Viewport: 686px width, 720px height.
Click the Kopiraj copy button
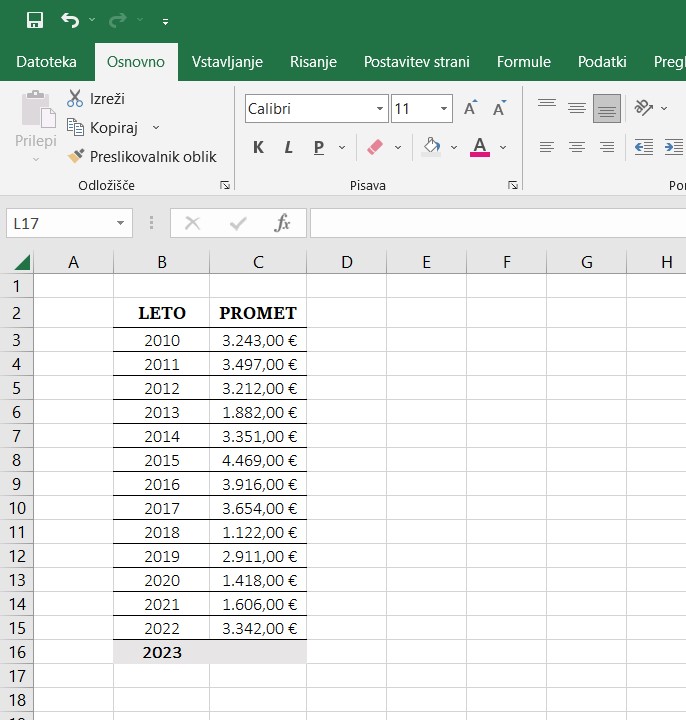[102, 128]
